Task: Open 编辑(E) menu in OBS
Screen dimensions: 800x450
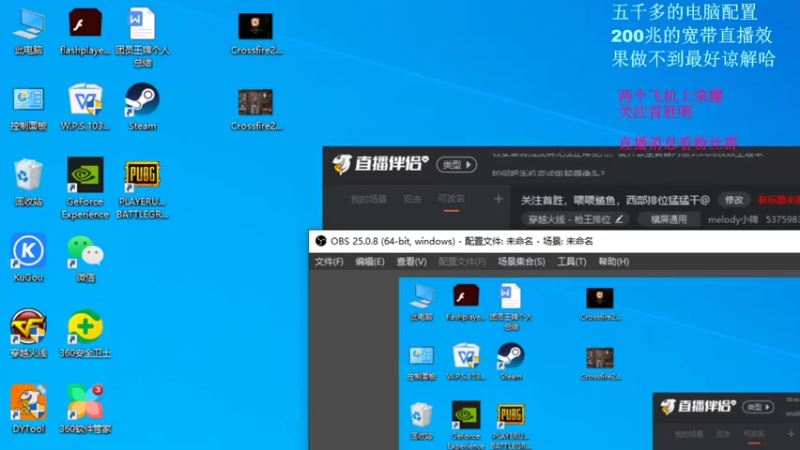Action: click(370, 262)
